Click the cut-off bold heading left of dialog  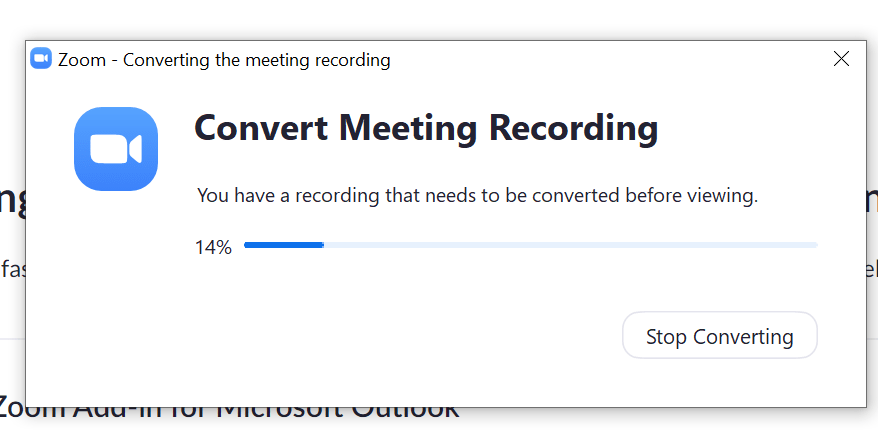click(12, 200)
